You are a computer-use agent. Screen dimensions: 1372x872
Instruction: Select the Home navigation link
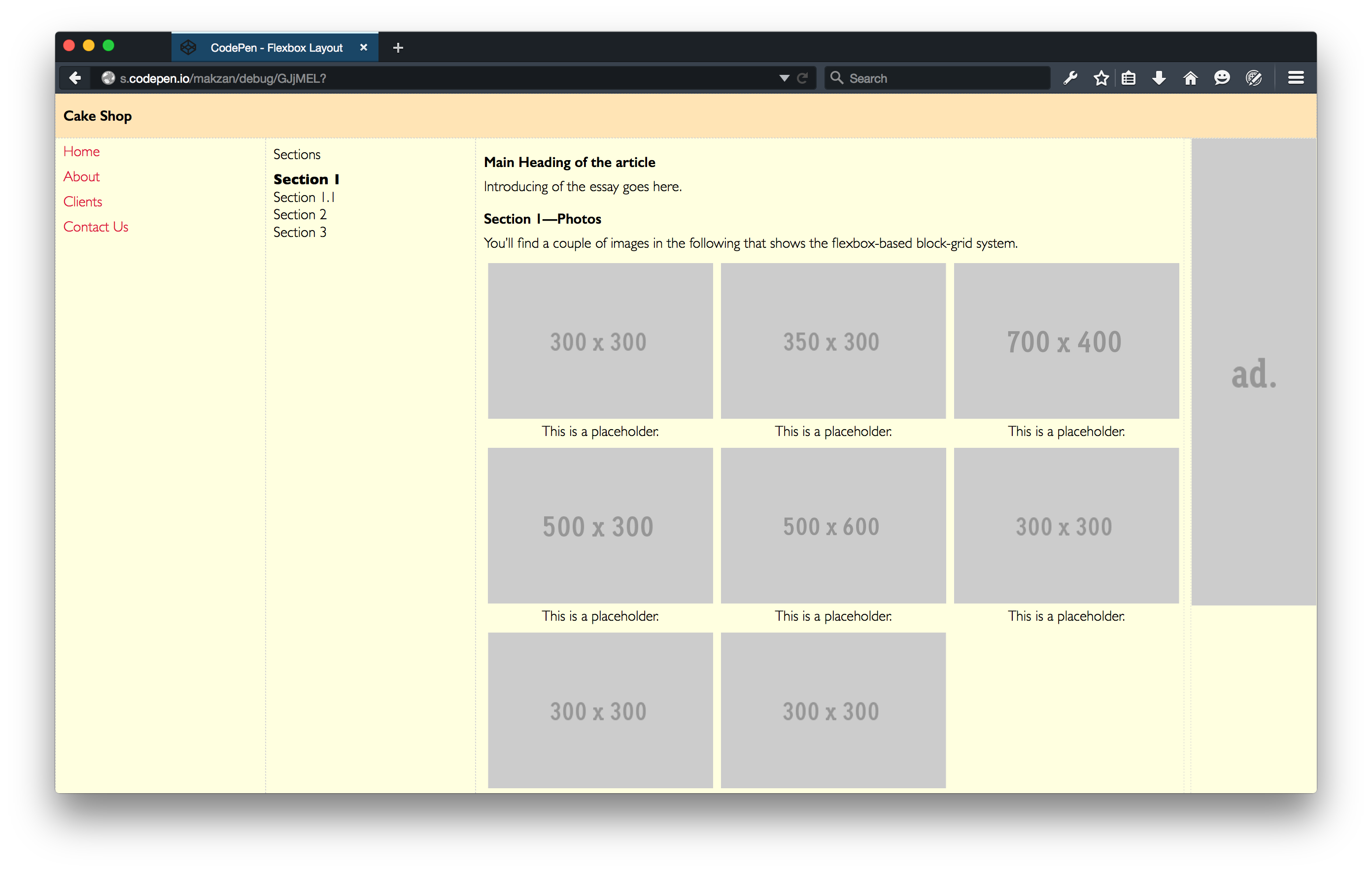coord(81,151)
